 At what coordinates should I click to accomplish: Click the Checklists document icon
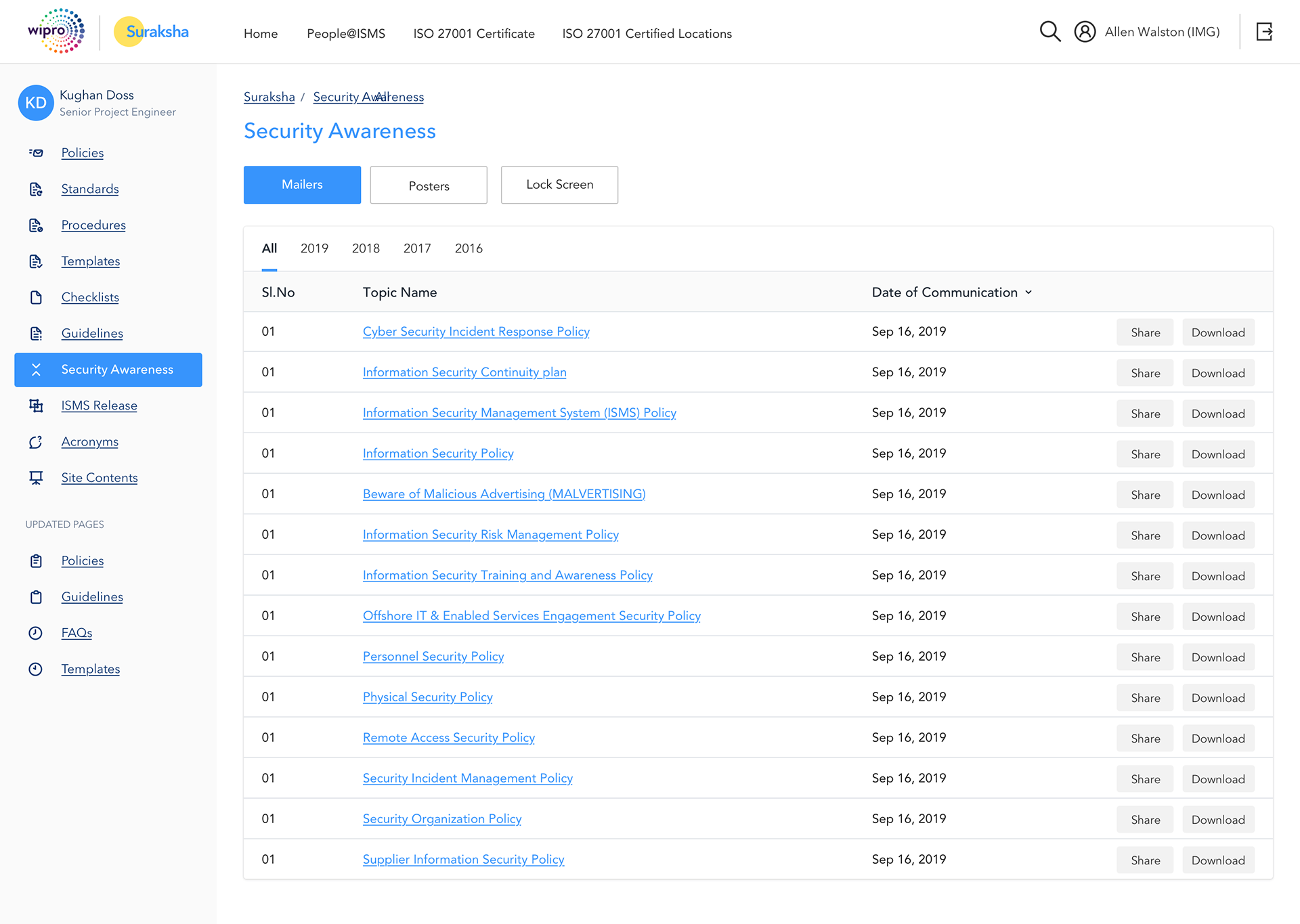point(36,297)
